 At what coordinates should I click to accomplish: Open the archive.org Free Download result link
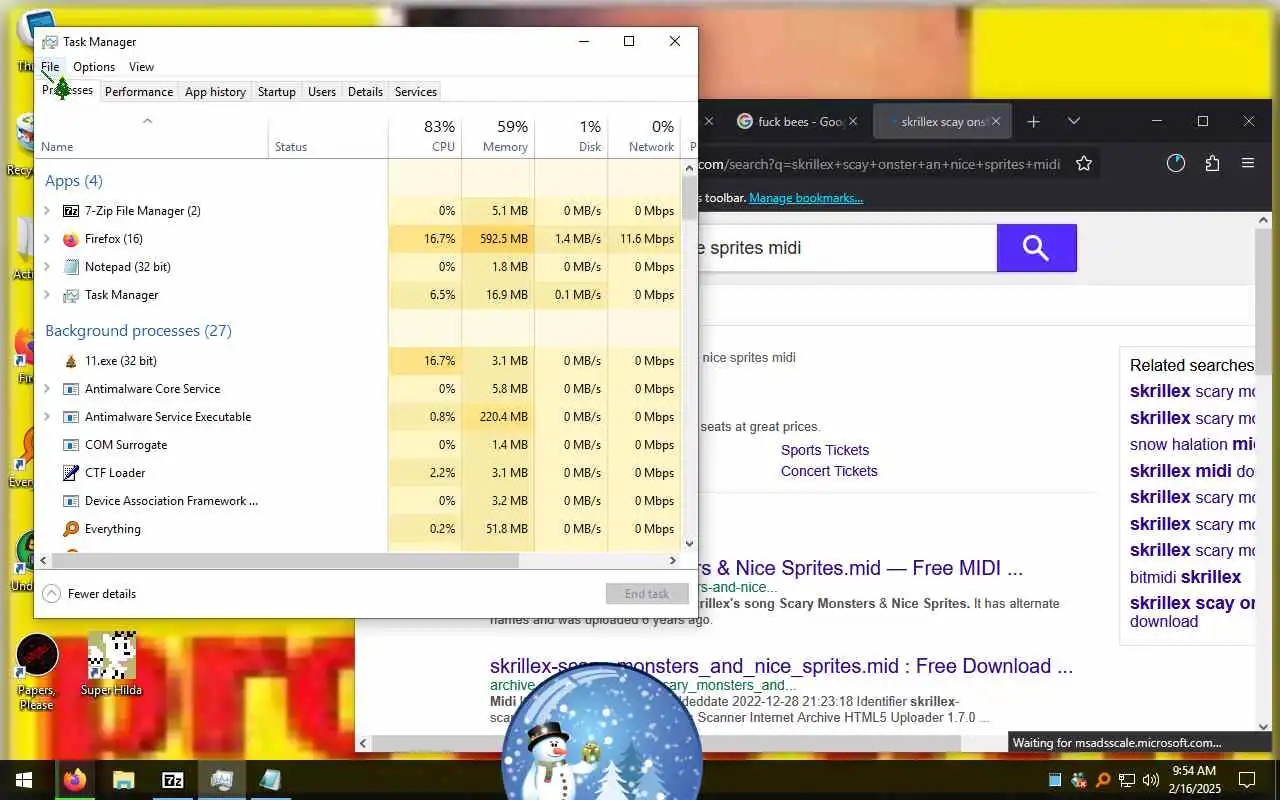point(781,666)
